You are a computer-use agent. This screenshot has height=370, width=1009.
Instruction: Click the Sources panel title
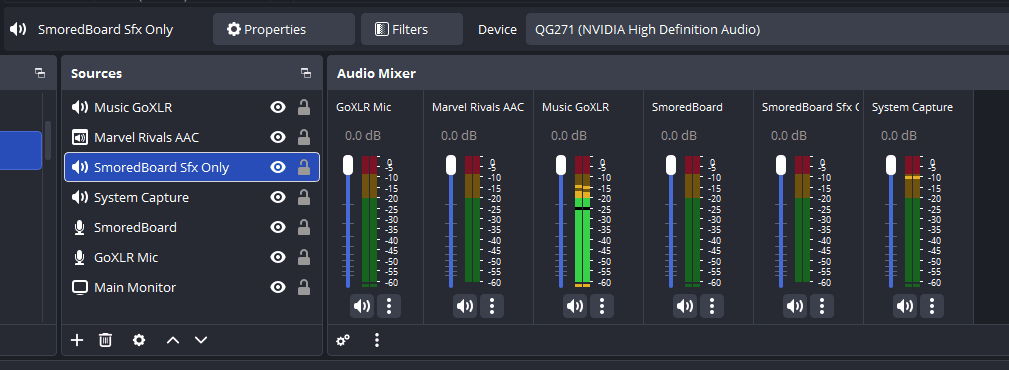pyautogui.click(x=97, y=73)
